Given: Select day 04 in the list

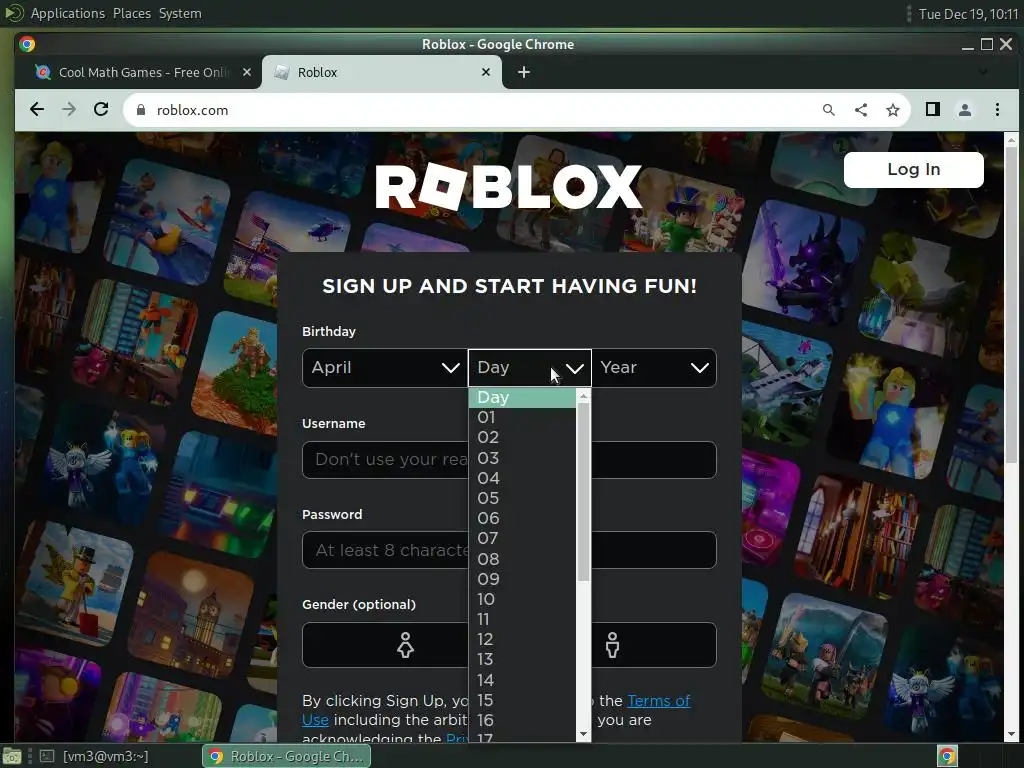Looking at the screenshot, I should click(522, 478).
